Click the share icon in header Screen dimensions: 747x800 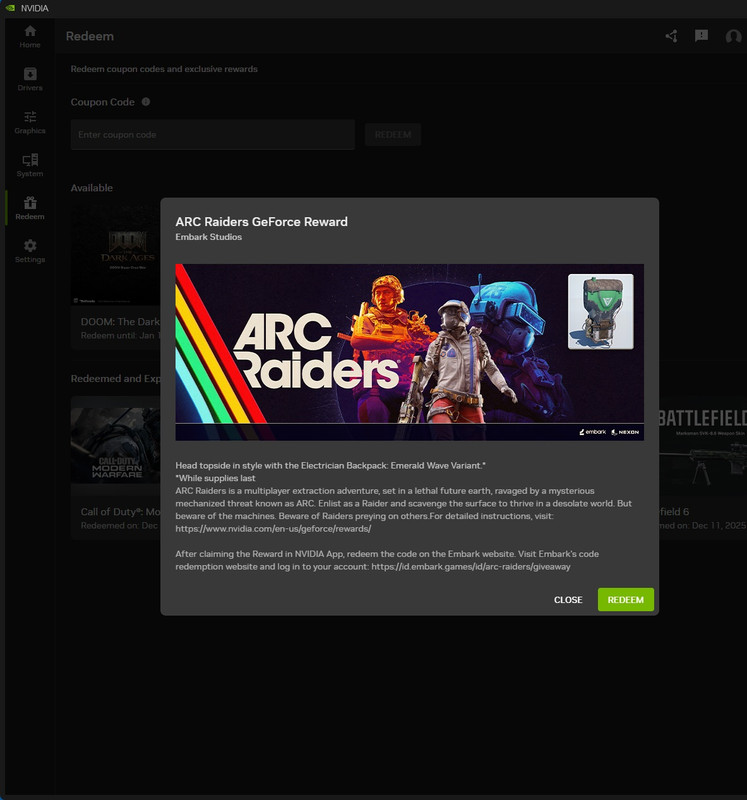click(671, 36)
